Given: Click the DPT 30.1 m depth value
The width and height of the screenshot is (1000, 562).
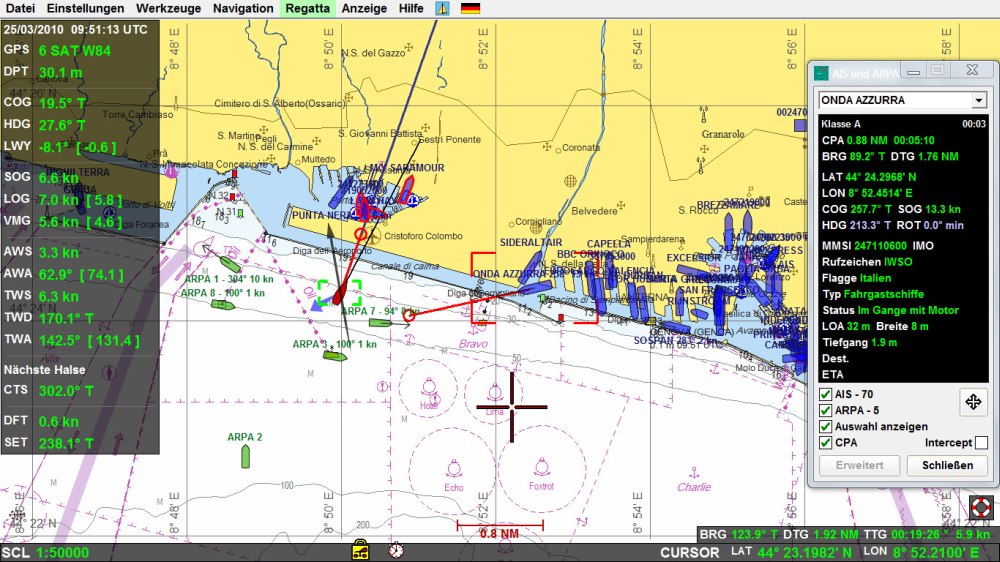Looking at the screenshot, I should (x=61, y=73).
